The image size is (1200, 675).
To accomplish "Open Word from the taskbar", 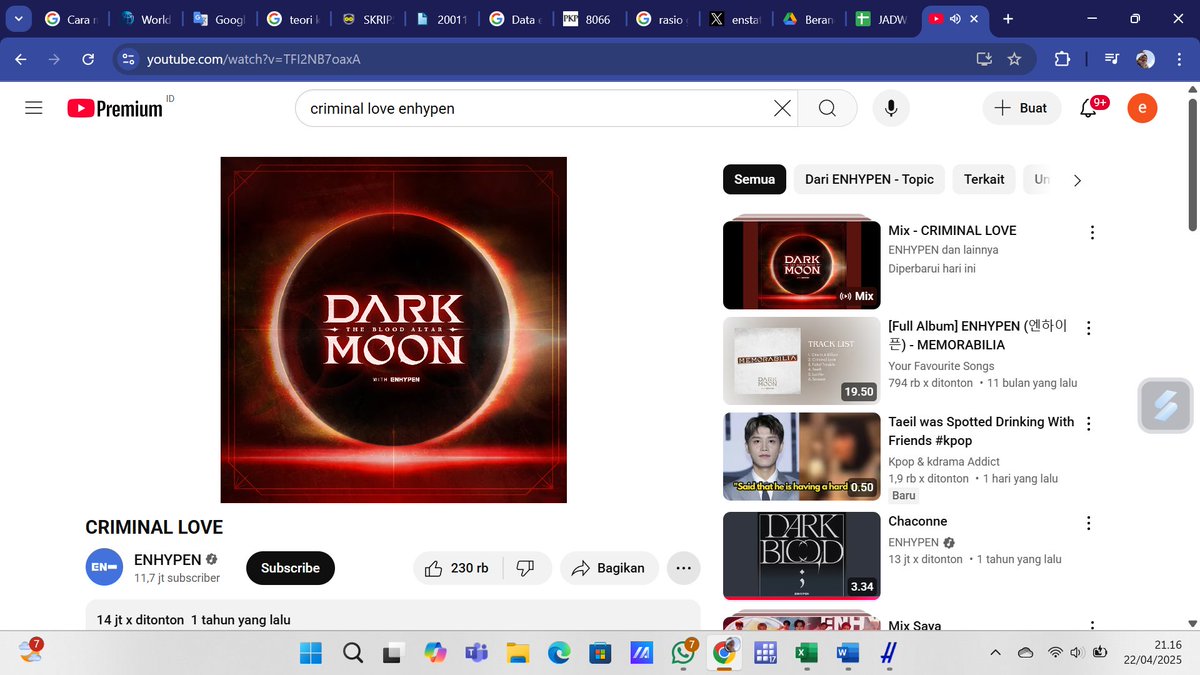I will 846,653.
